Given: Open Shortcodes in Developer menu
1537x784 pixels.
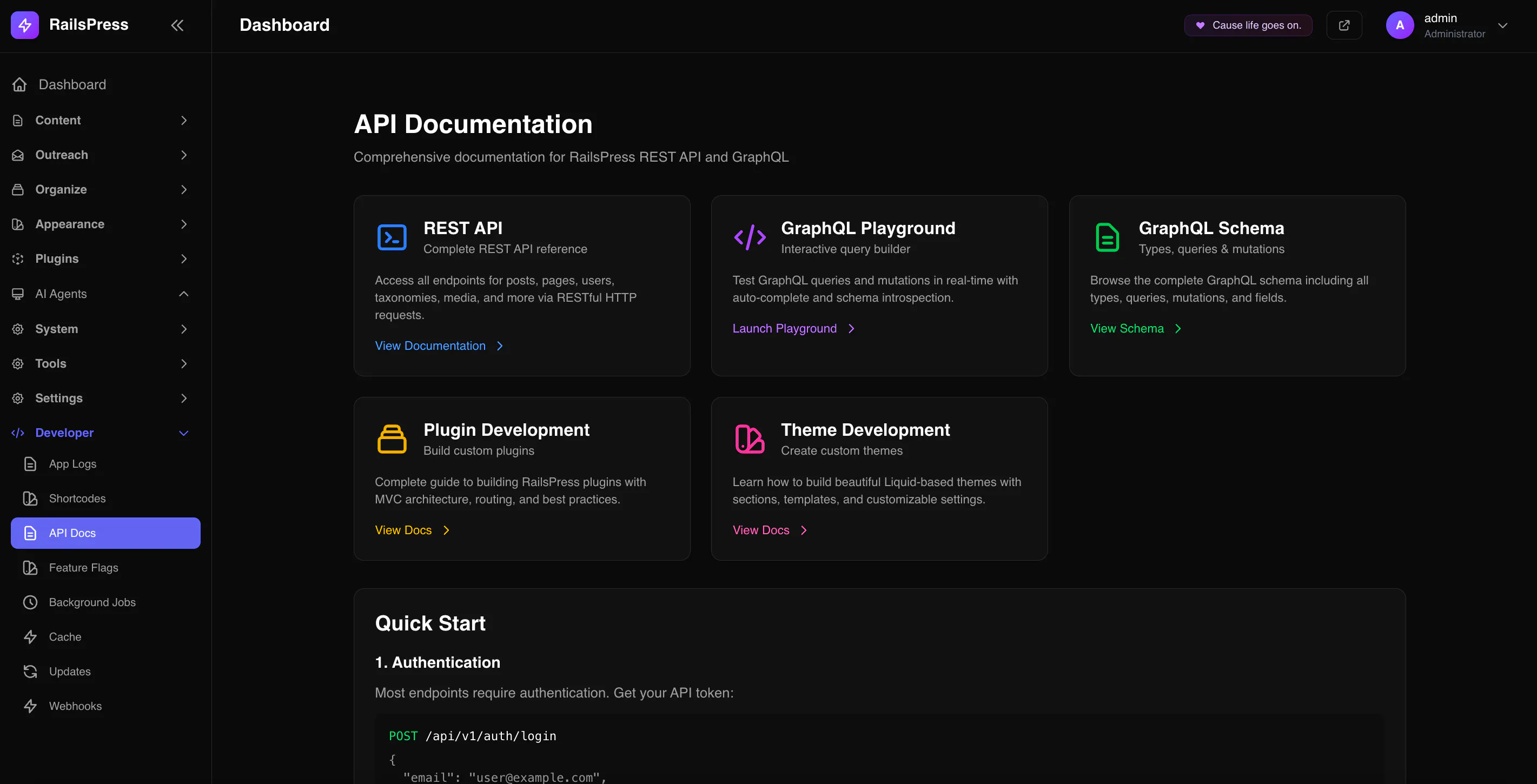Looking at the screenshot, I should point(105,499).
